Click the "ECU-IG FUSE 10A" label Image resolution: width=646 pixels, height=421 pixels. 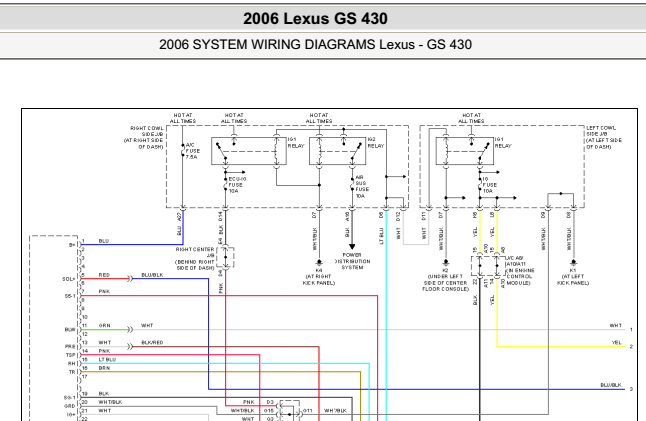tap(237, 185)
